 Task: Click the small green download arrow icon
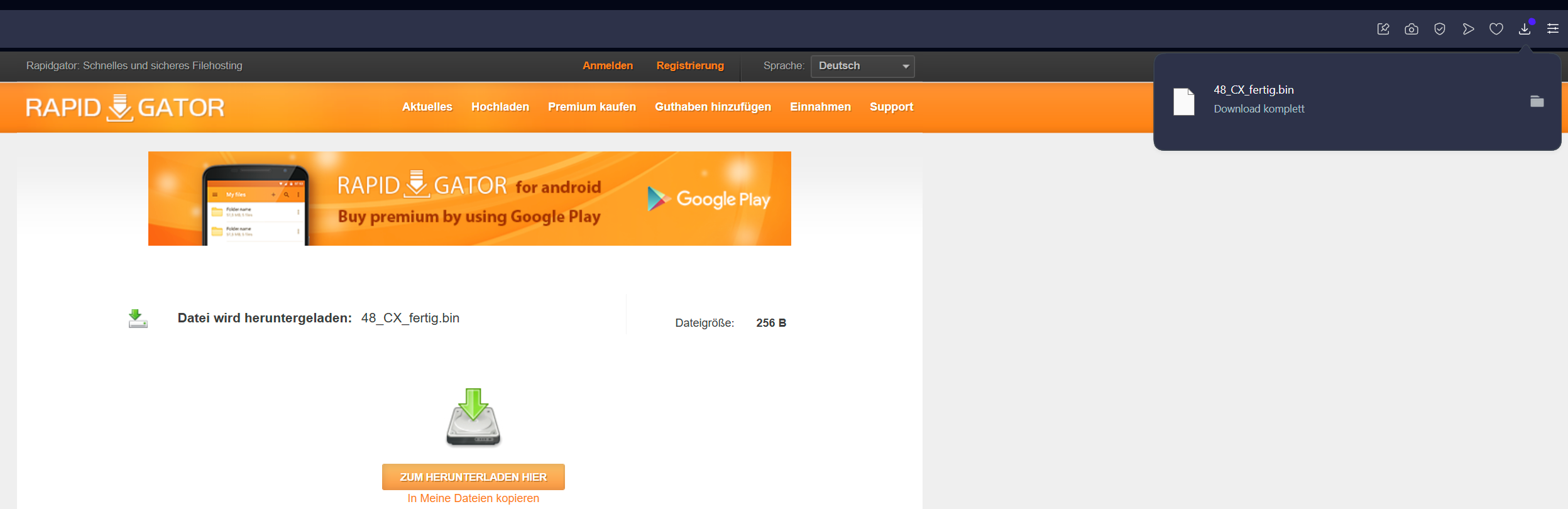[138, 319]
